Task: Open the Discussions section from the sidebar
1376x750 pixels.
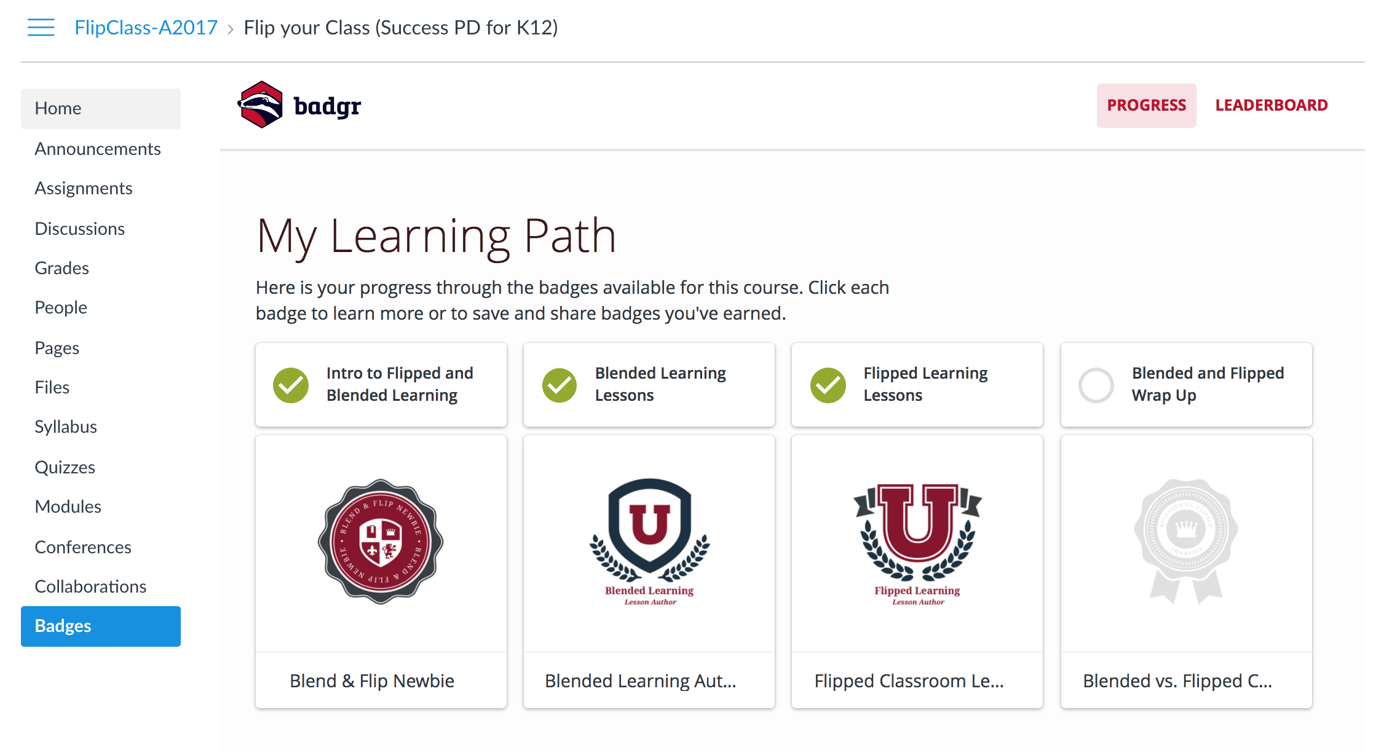Action: click(x=79, y=228)
